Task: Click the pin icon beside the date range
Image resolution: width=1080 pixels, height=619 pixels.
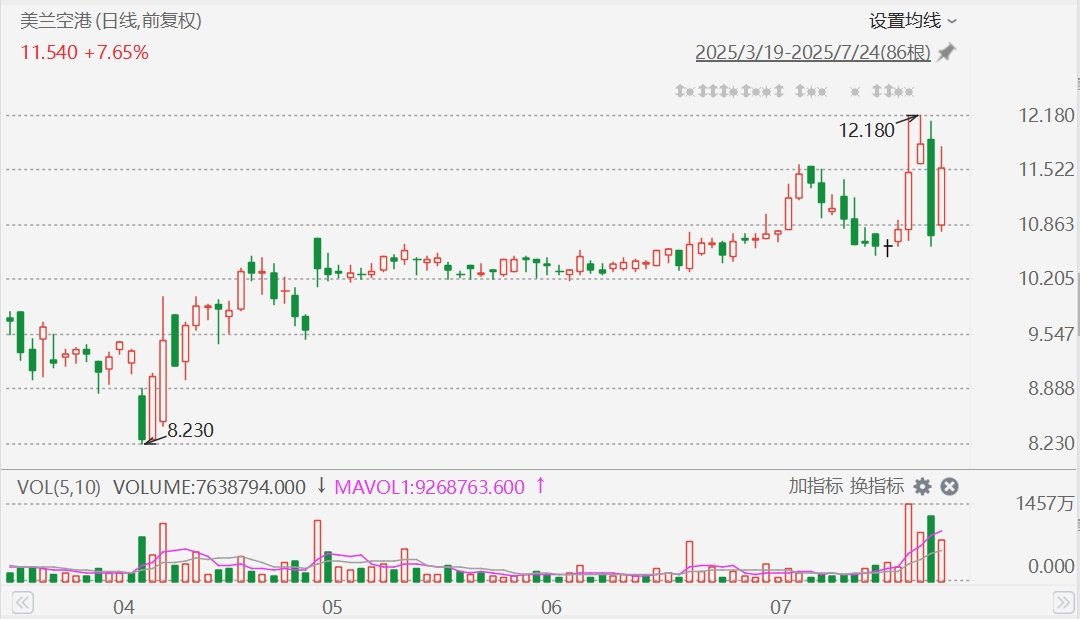Action: (947, 52)
